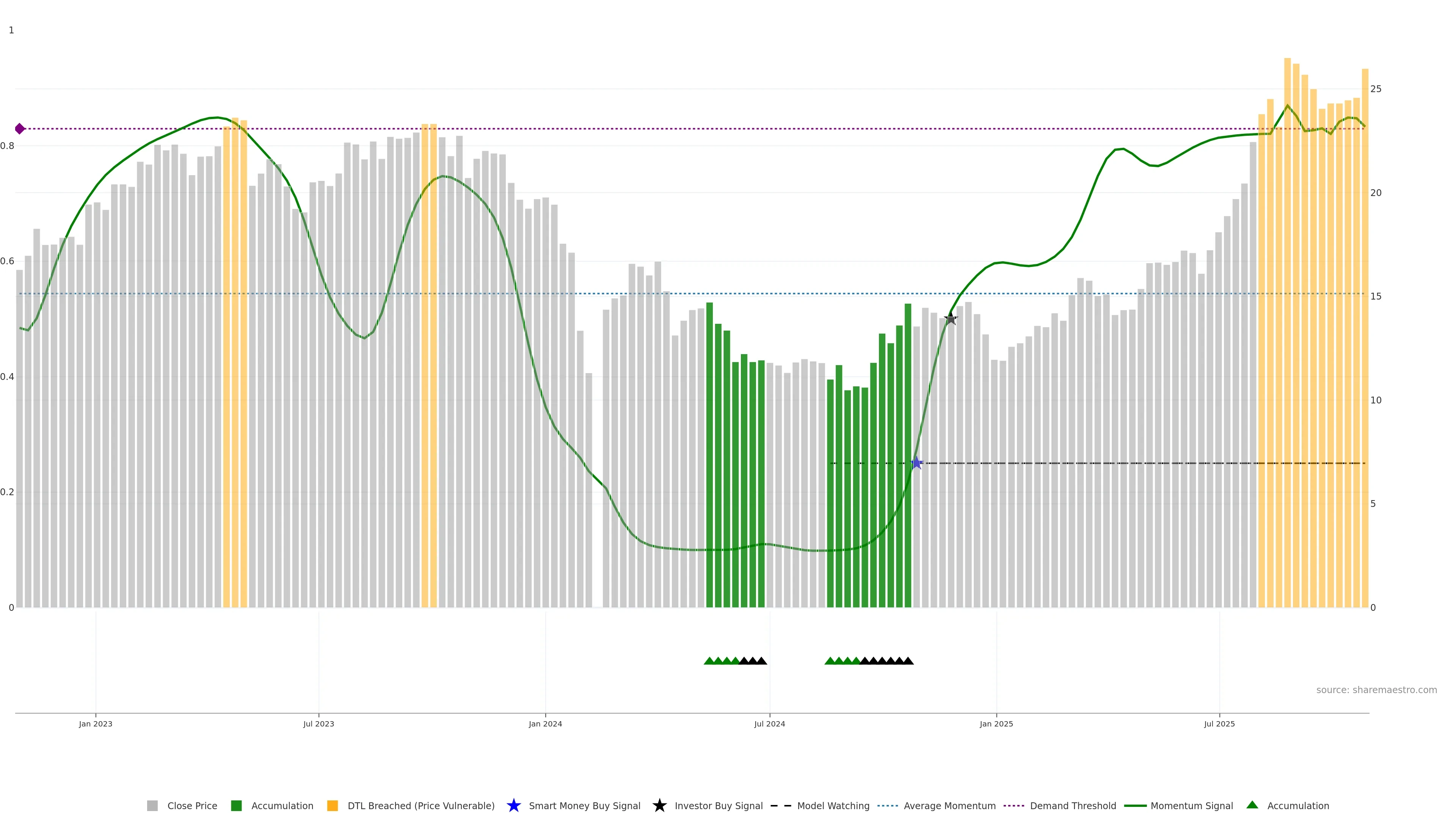Click the Jan 2023 axis label

[x=96, y=724]
